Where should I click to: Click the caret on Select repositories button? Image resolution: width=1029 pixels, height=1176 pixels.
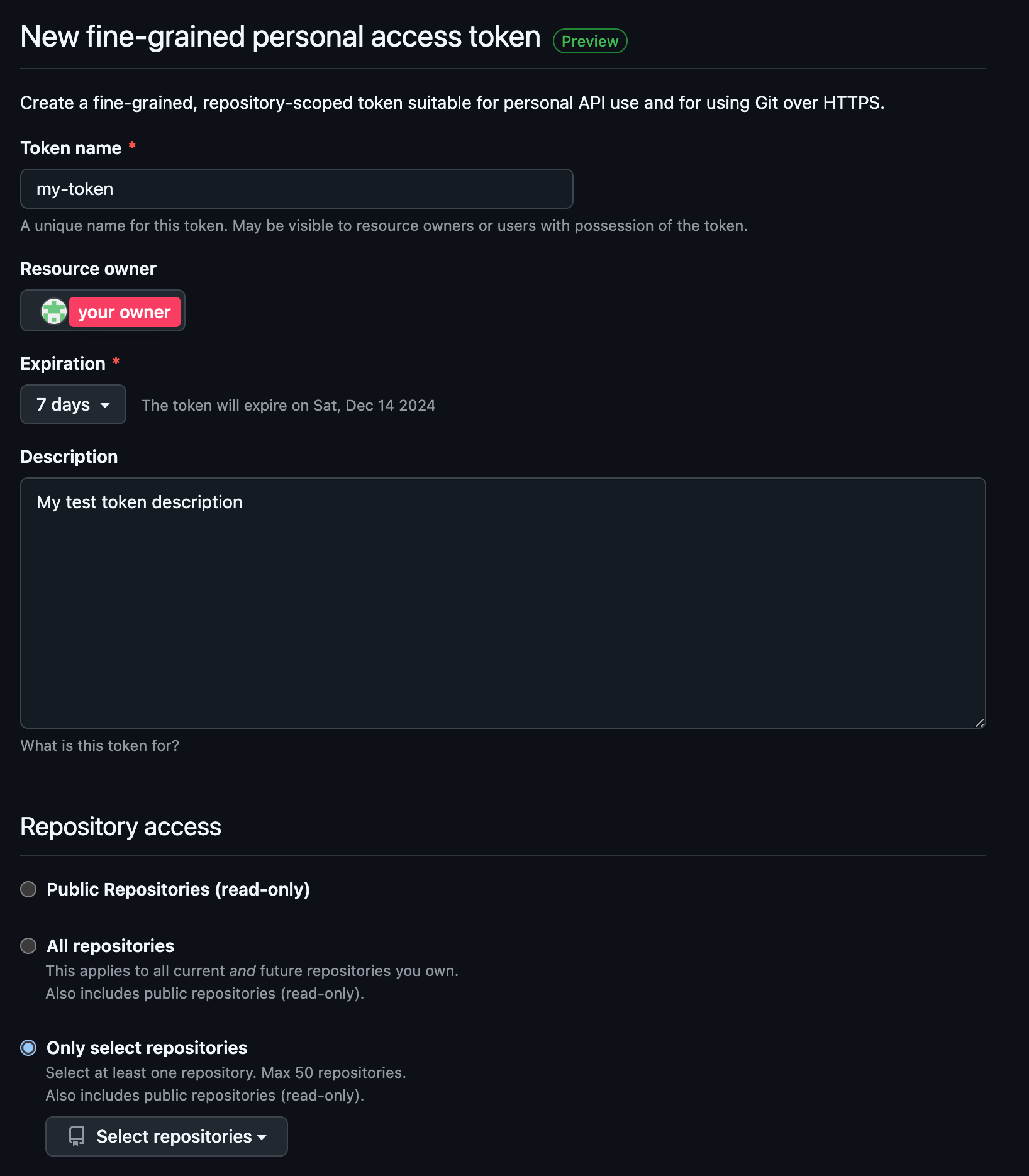pyautogui.click(x=262, y=1137)
